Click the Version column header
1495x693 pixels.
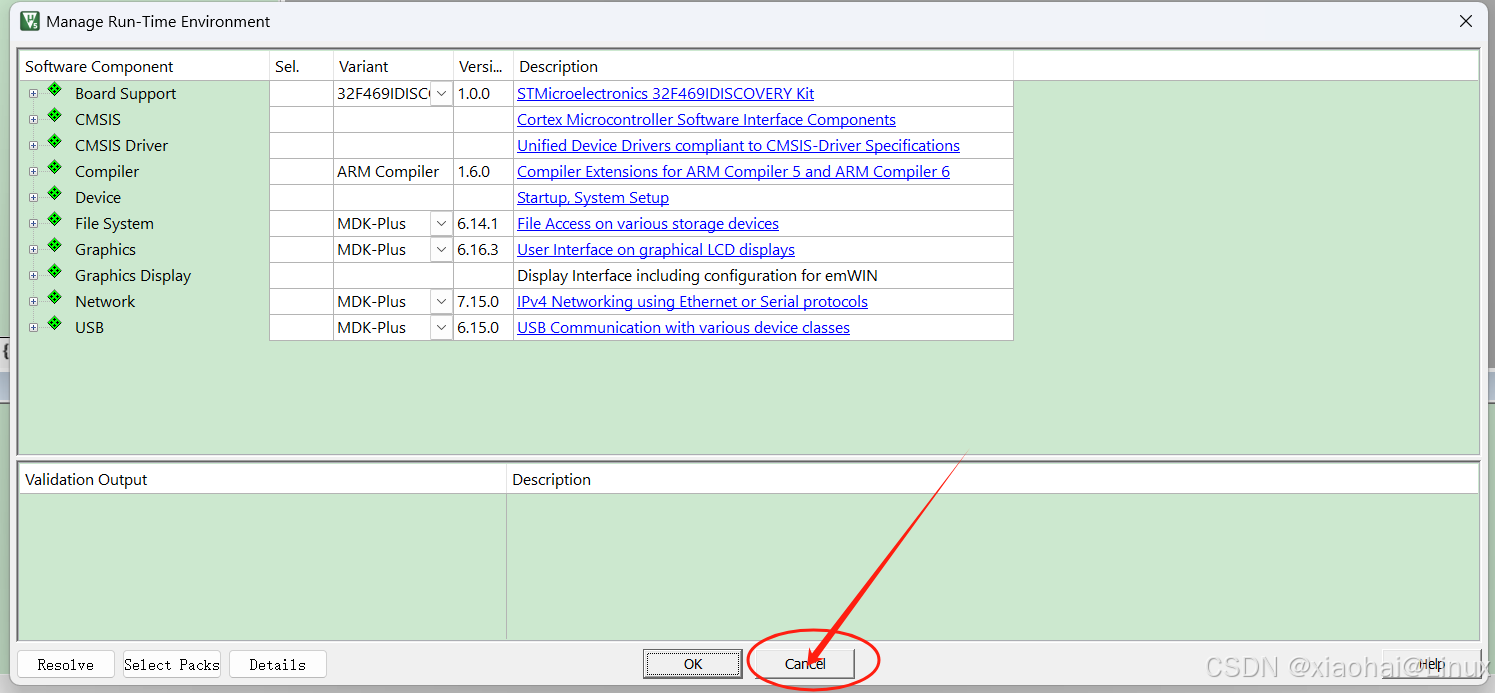[483, 67]
